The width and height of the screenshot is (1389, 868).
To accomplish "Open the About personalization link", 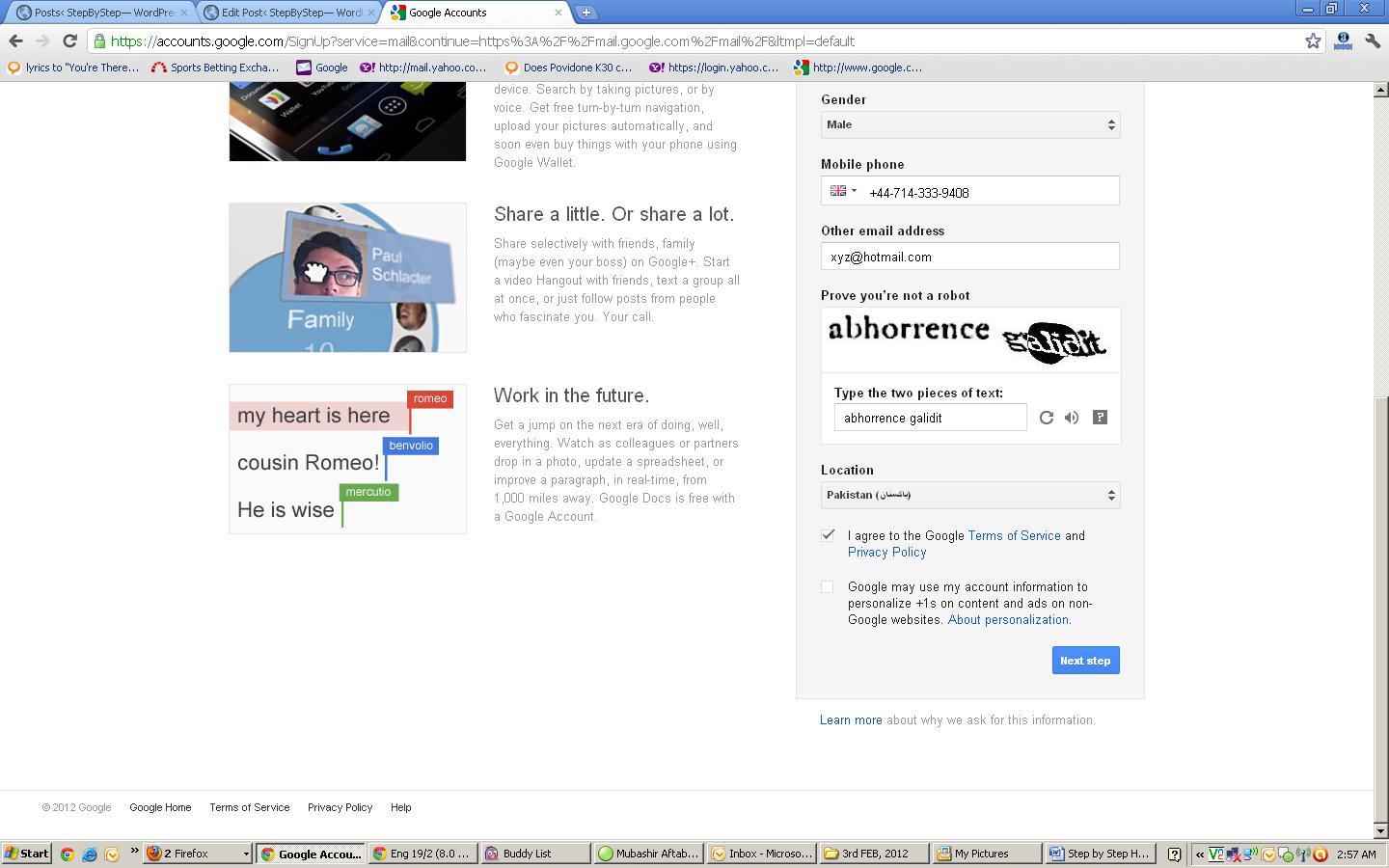I will [x=1008, y=620].
